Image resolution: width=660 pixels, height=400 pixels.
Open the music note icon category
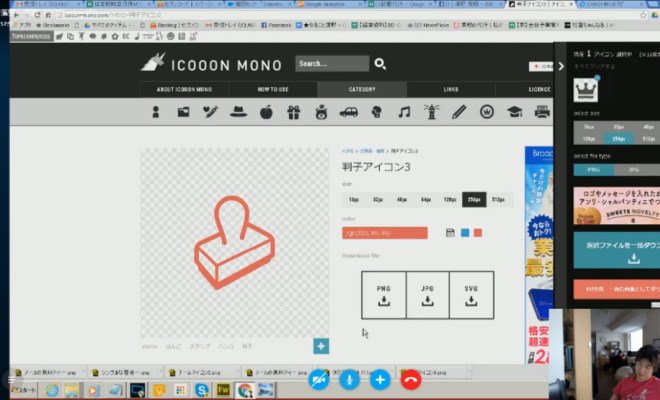point(404,112)
